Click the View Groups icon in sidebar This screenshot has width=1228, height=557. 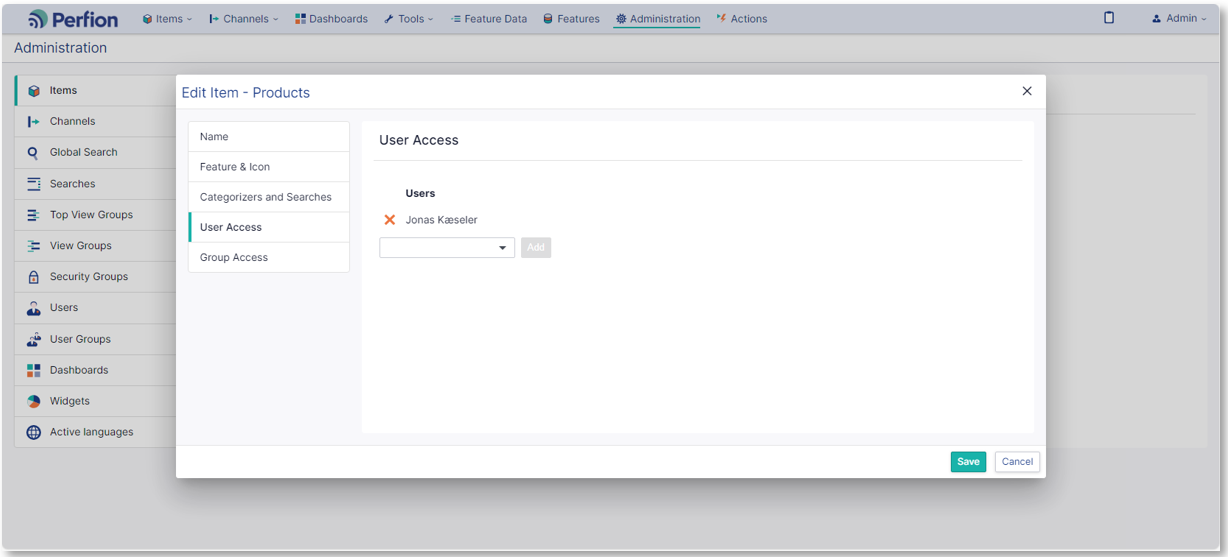pos(34,246)
